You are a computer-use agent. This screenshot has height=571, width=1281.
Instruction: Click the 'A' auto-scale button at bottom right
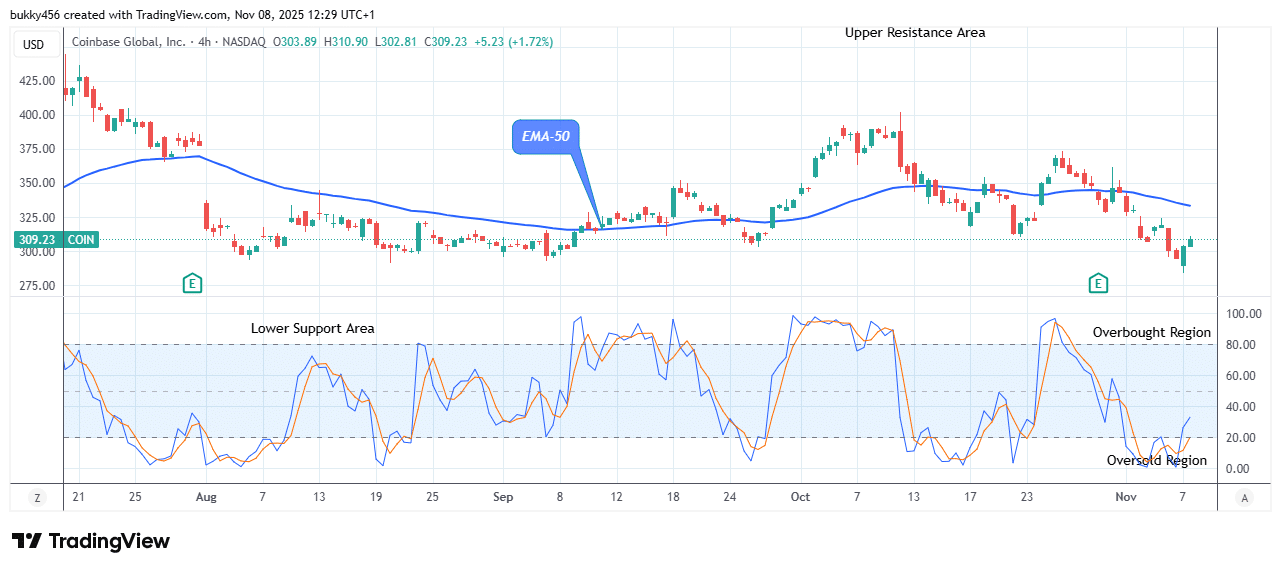click(x=1244, y=497)
